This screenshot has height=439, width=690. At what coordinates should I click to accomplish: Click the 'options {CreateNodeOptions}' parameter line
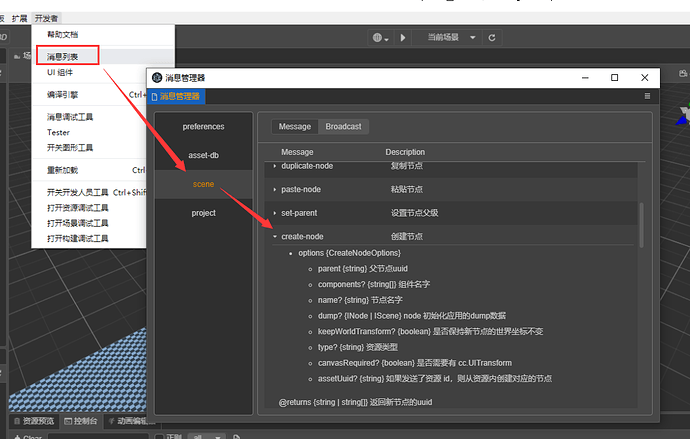click(x=349, y=253)
